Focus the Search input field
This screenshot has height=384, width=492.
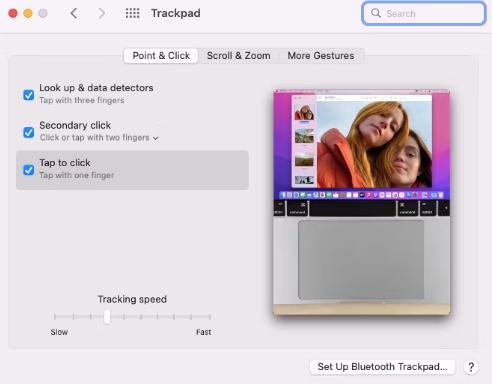[424, 13]
